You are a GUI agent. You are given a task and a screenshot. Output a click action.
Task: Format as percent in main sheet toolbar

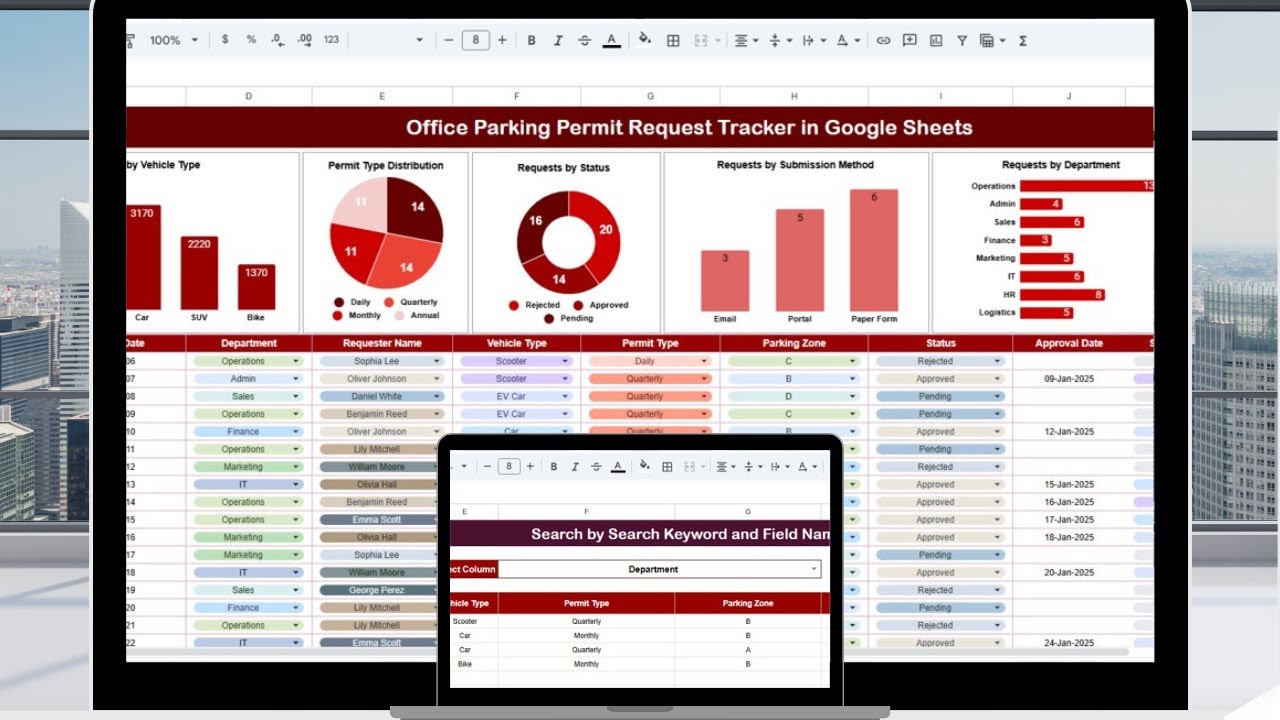click(x=251, y=40)
